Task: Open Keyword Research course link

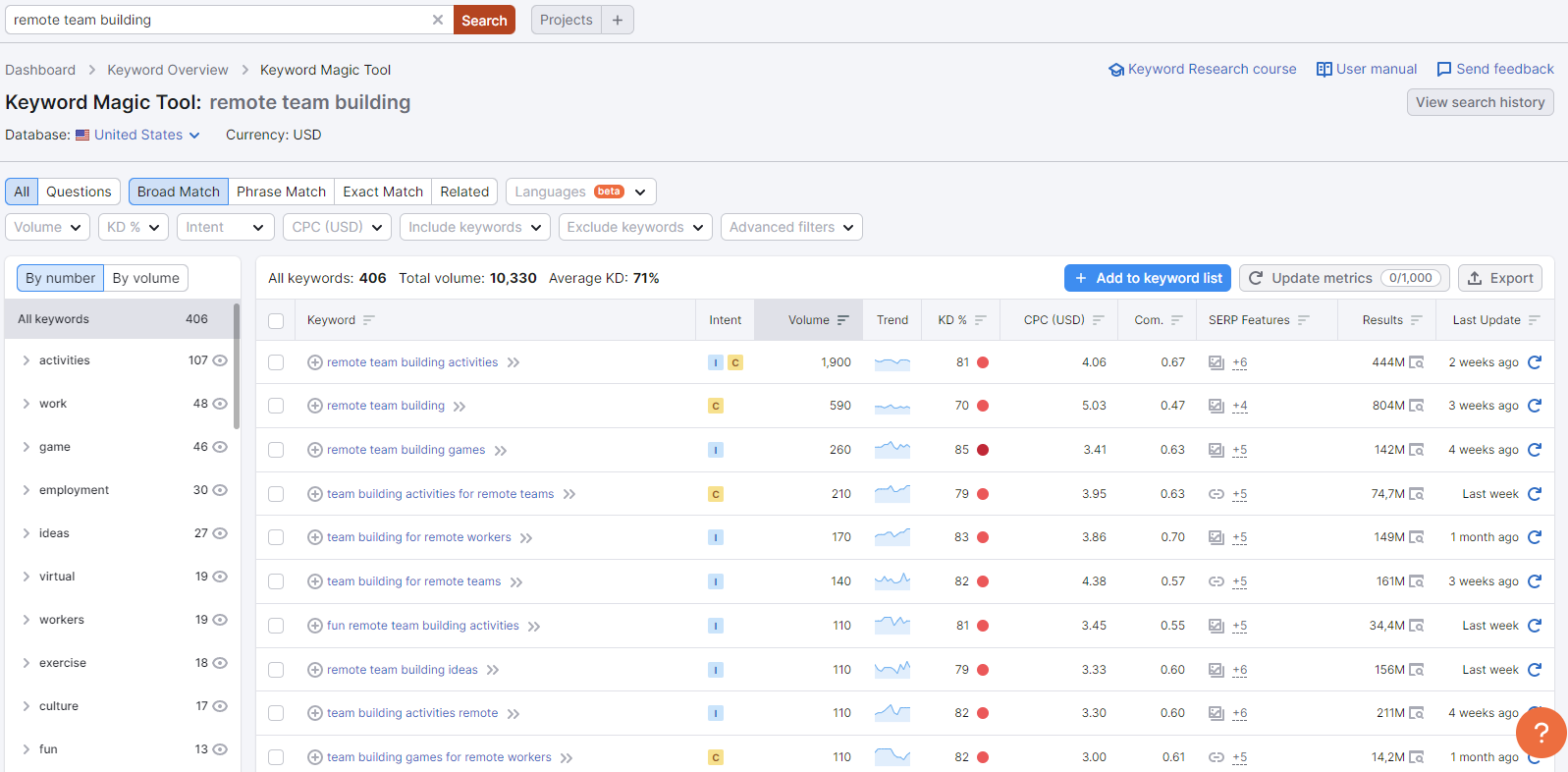Action: click(1203, 69)
